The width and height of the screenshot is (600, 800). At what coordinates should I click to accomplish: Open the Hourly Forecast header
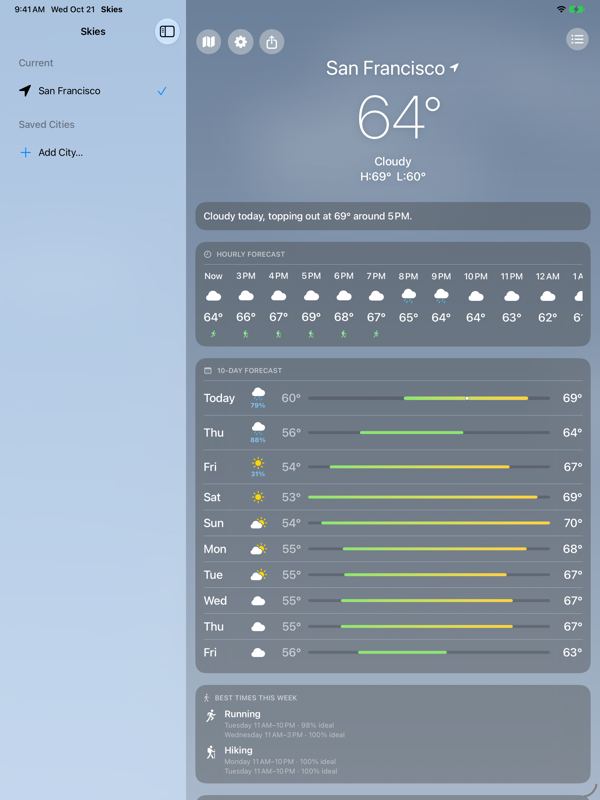[x=250, y=254]
